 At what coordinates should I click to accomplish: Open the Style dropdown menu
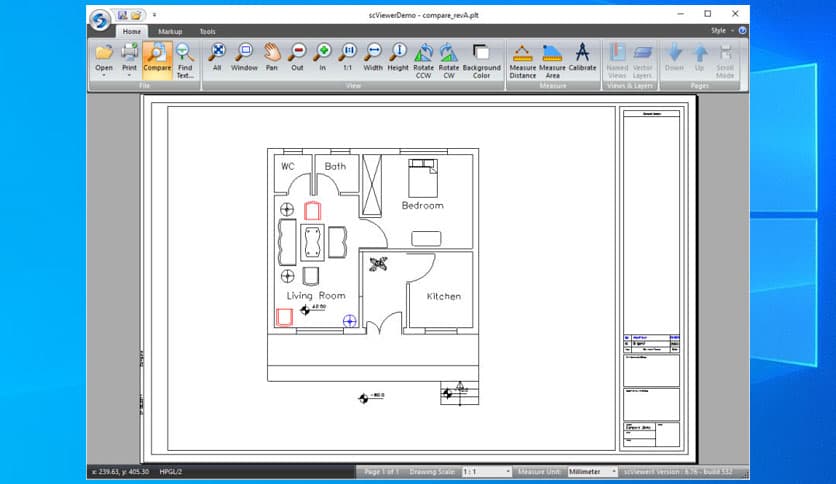click(x=722, y=30)
